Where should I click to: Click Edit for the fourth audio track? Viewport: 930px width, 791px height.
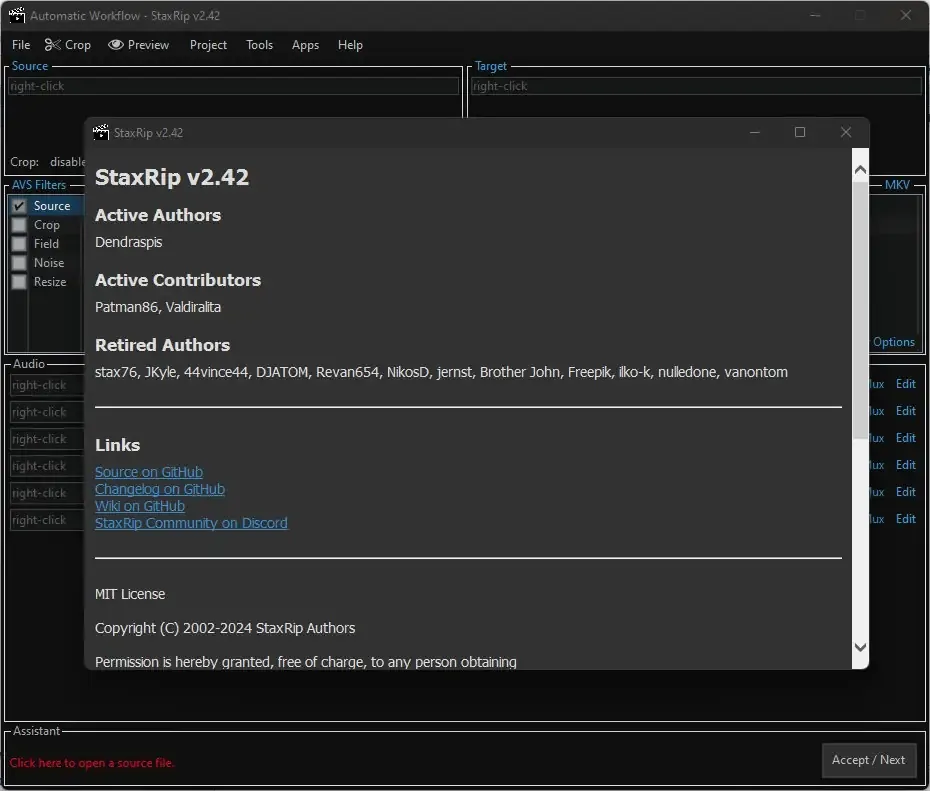click(x=906, y=465)
